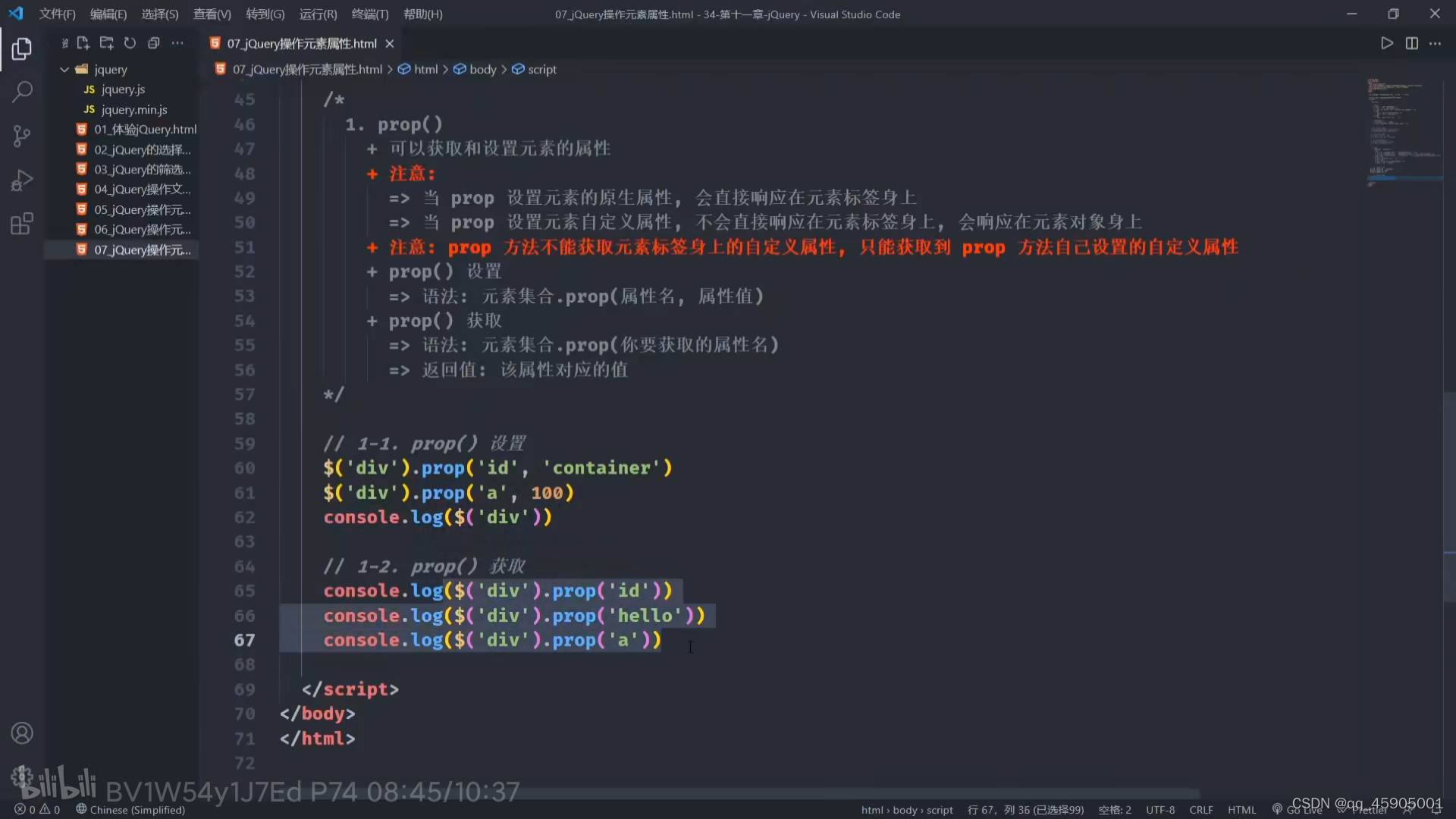Click the CRLF end-of-line status item
This screenshot has height=819, width=1456.
[1200, 810]
